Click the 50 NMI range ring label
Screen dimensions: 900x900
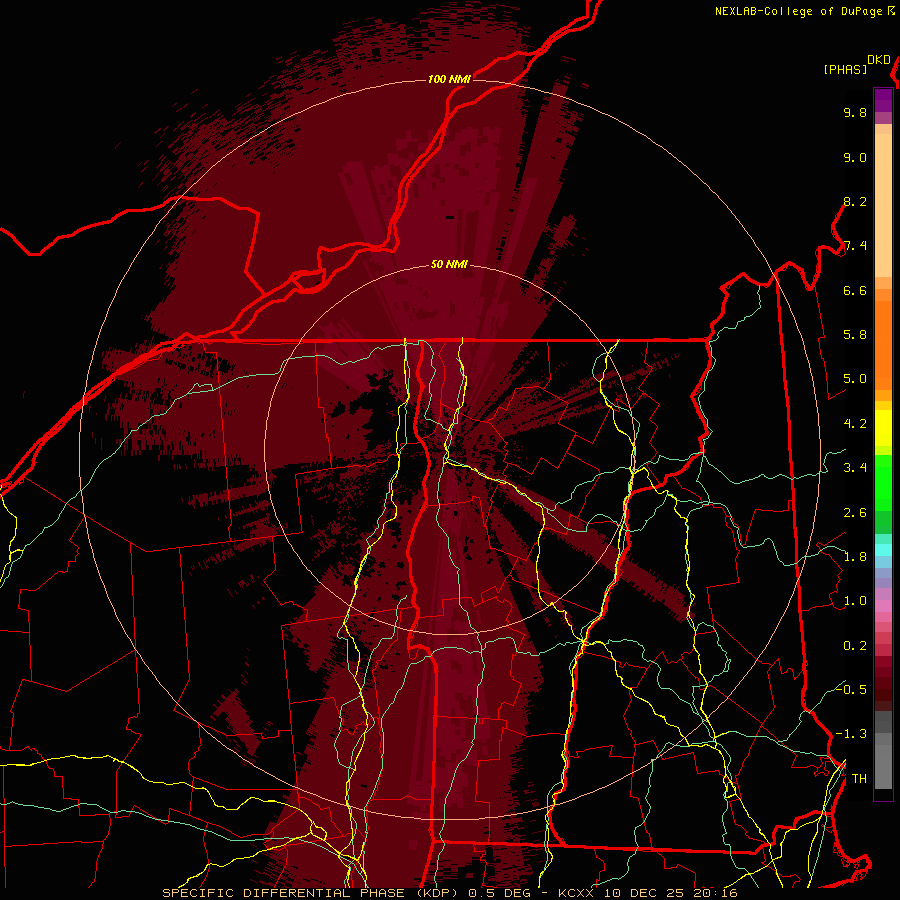449,265
